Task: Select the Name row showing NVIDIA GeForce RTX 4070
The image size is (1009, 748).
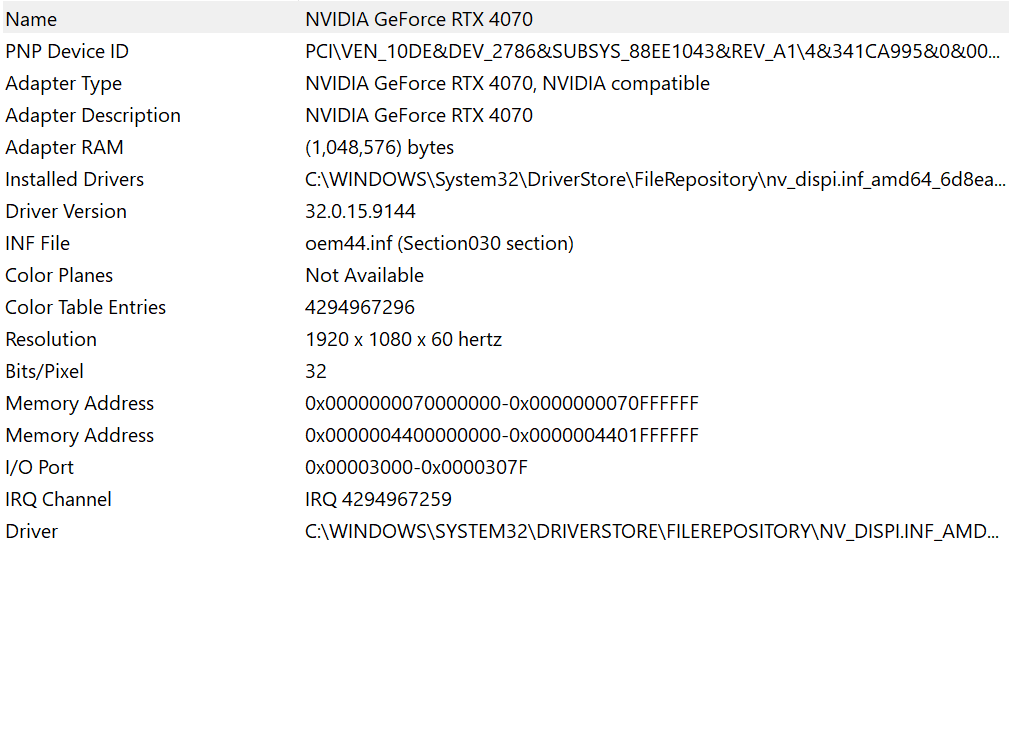Action: coord(418,19)
